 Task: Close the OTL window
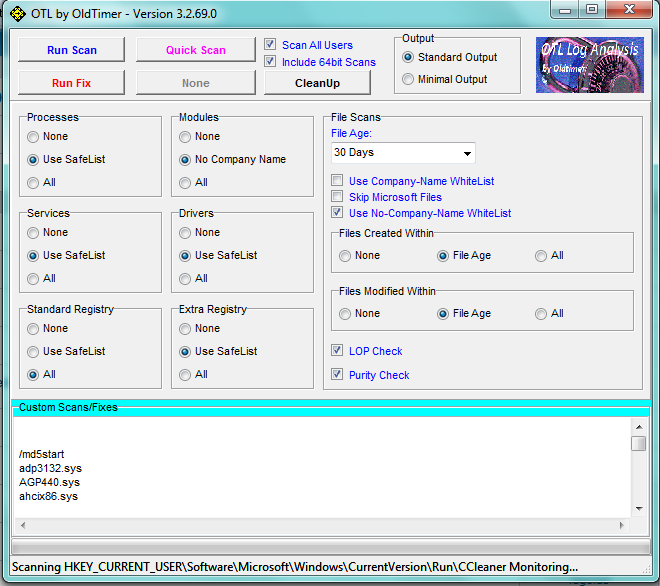[629, 10]
